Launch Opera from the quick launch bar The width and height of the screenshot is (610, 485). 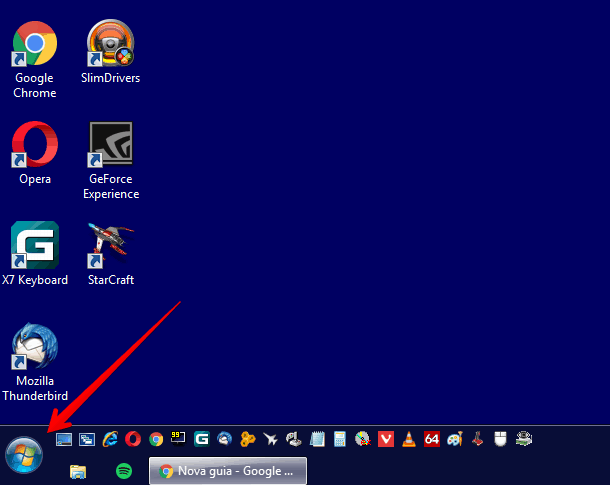point(133,439)
